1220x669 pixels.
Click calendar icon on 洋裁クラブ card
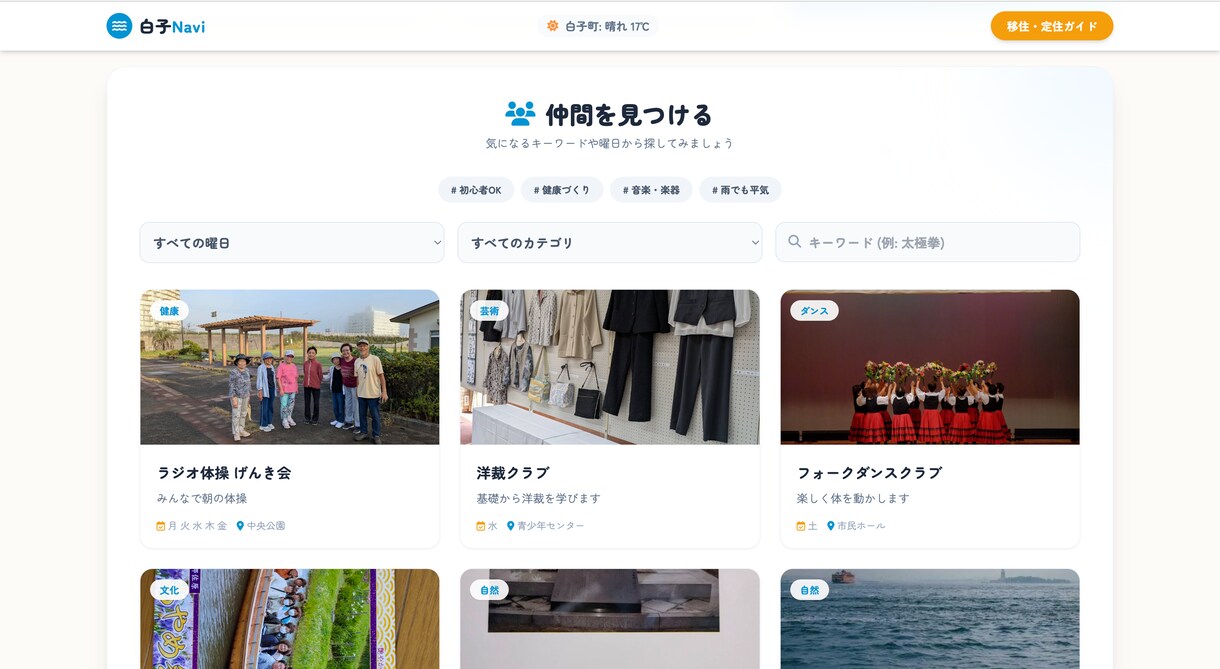(x=481, y=526)
